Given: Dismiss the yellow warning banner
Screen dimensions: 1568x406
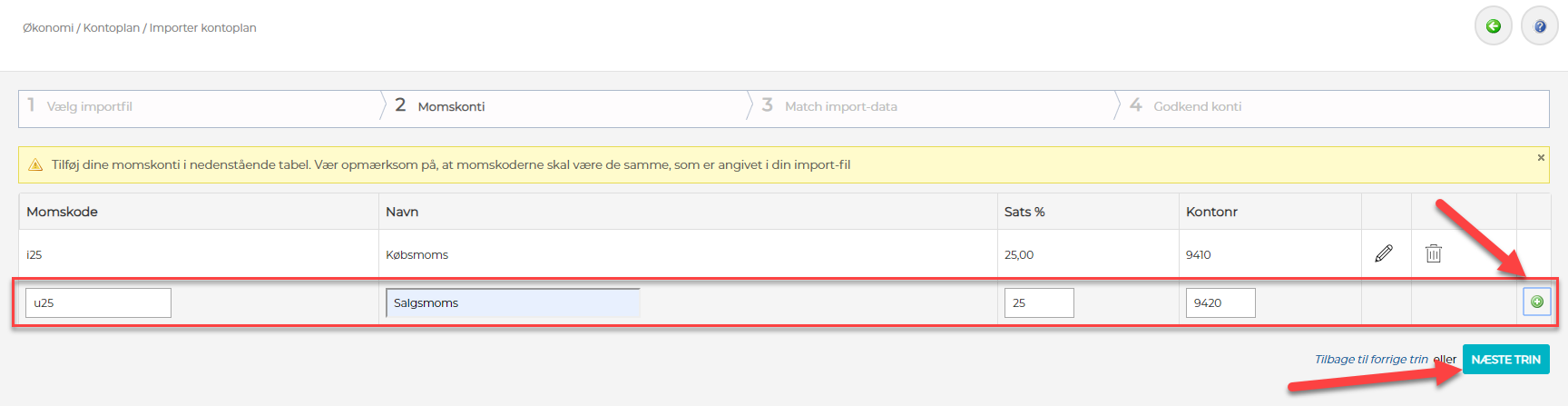Looking at the screenshot, I should 1541,158.
